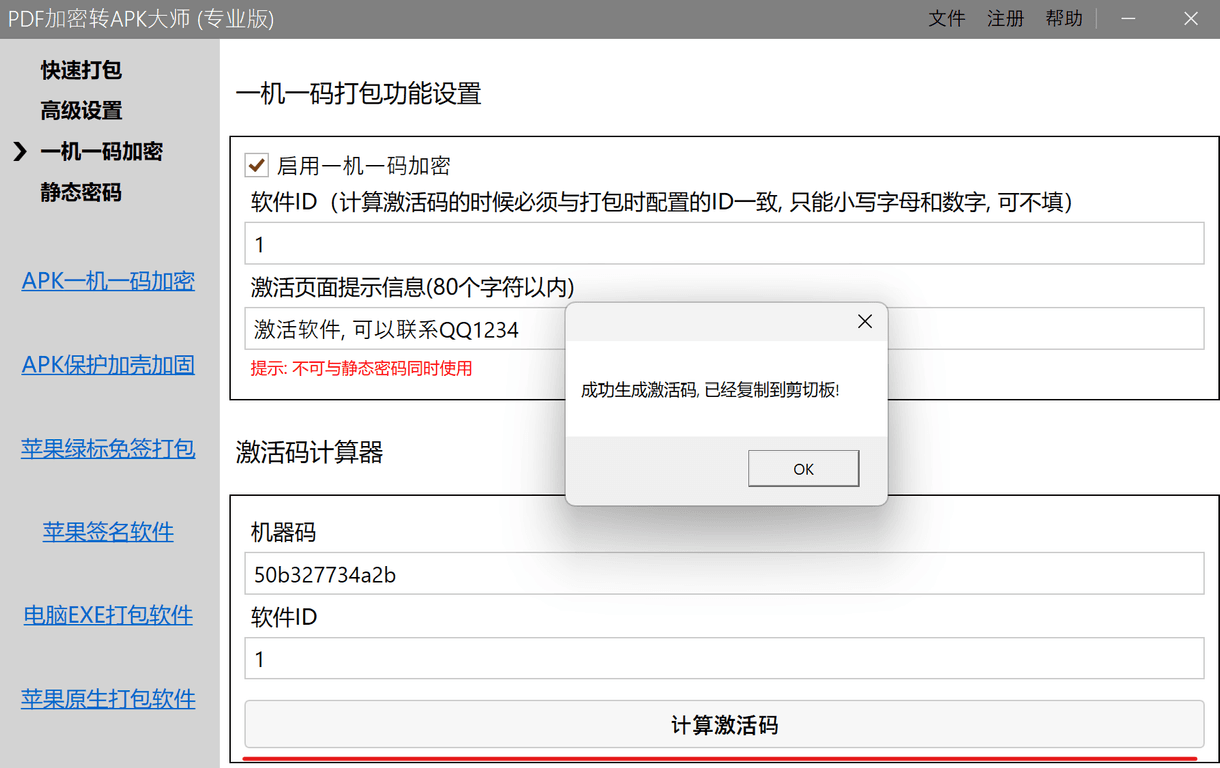Image resolution: width=1220 pixels, height=768 pixels.
Task: Switch to the 快速打包 section
Action: tap(80, 69)
